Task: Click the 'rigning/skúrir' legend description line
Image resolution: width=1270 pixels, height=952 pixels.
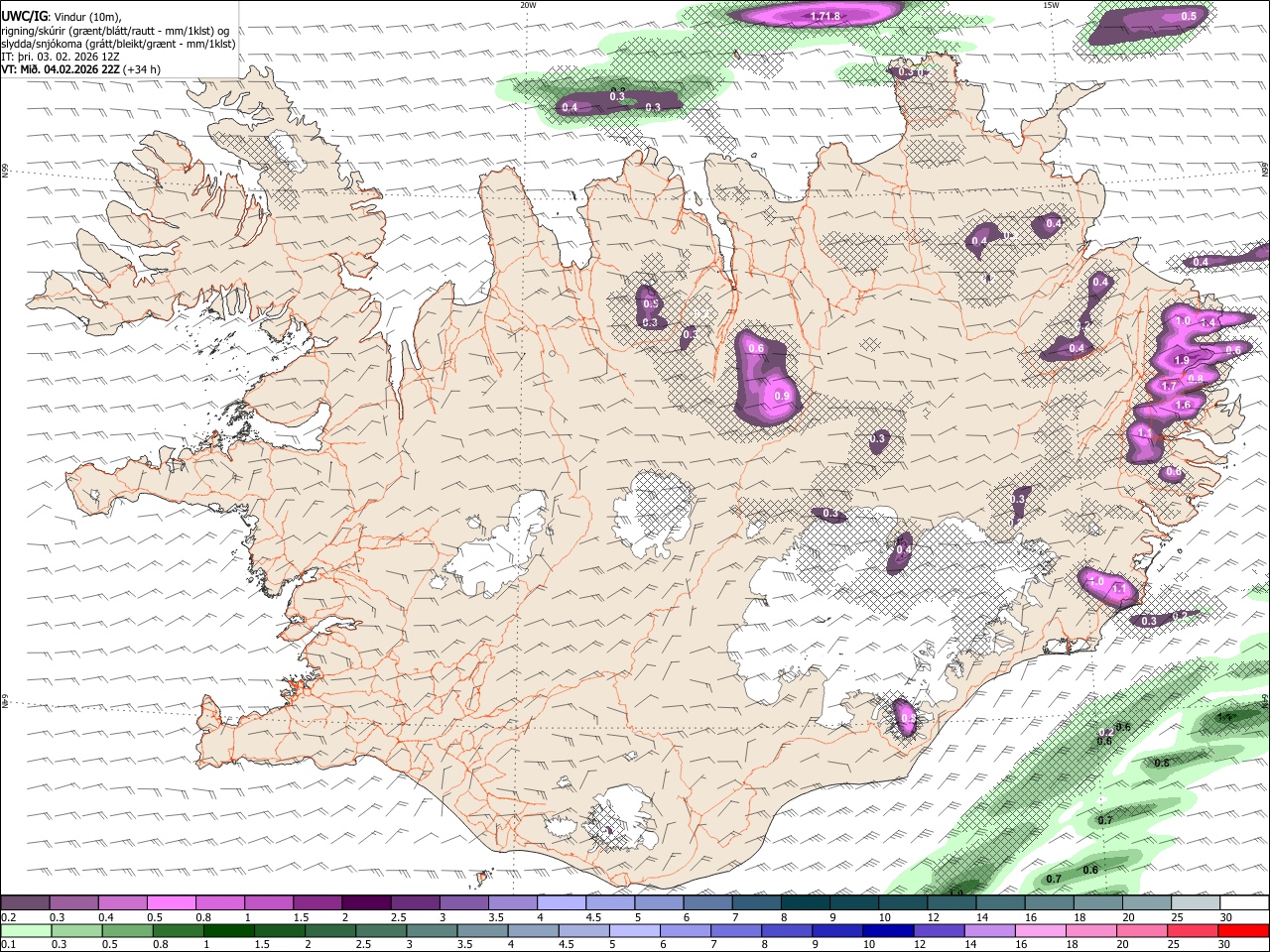Action: (x=115, y=31)
